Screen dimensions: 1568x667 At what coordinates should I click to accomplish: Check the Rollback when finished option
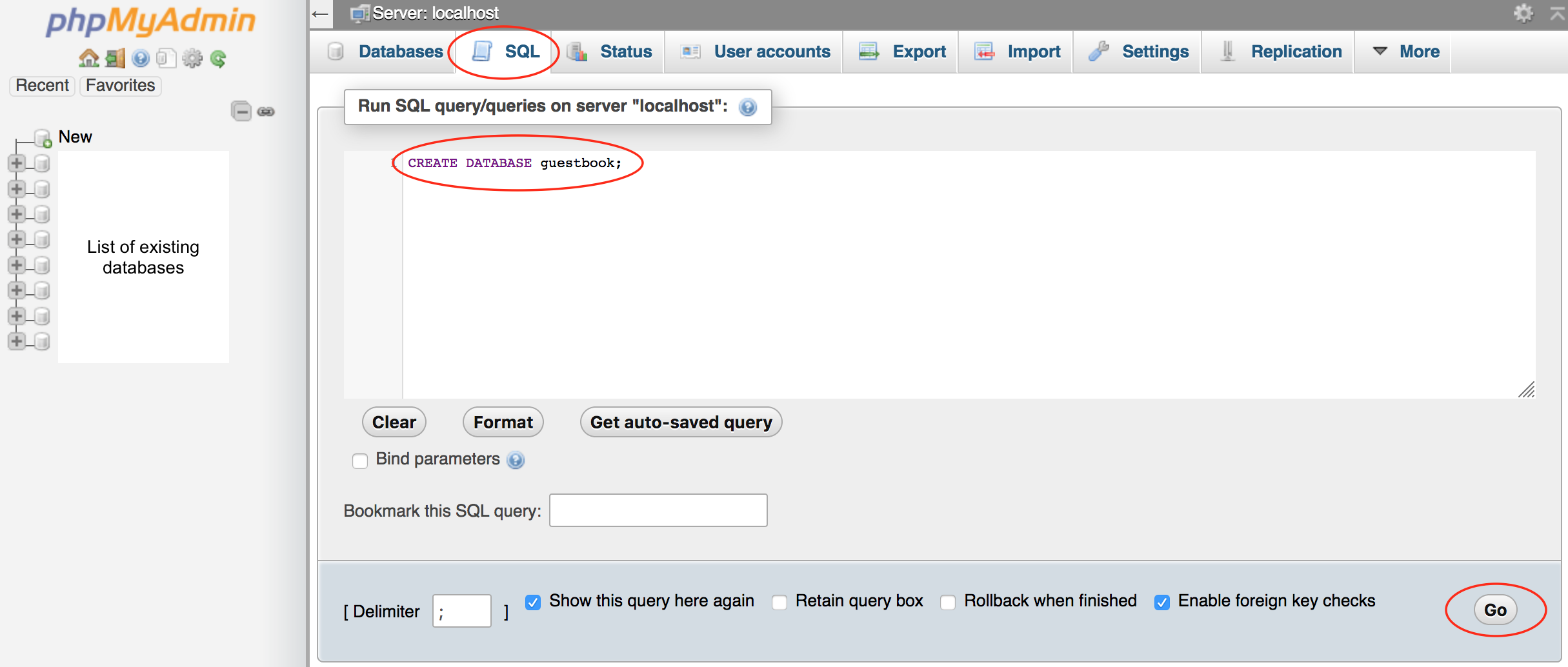click(948, 601)
